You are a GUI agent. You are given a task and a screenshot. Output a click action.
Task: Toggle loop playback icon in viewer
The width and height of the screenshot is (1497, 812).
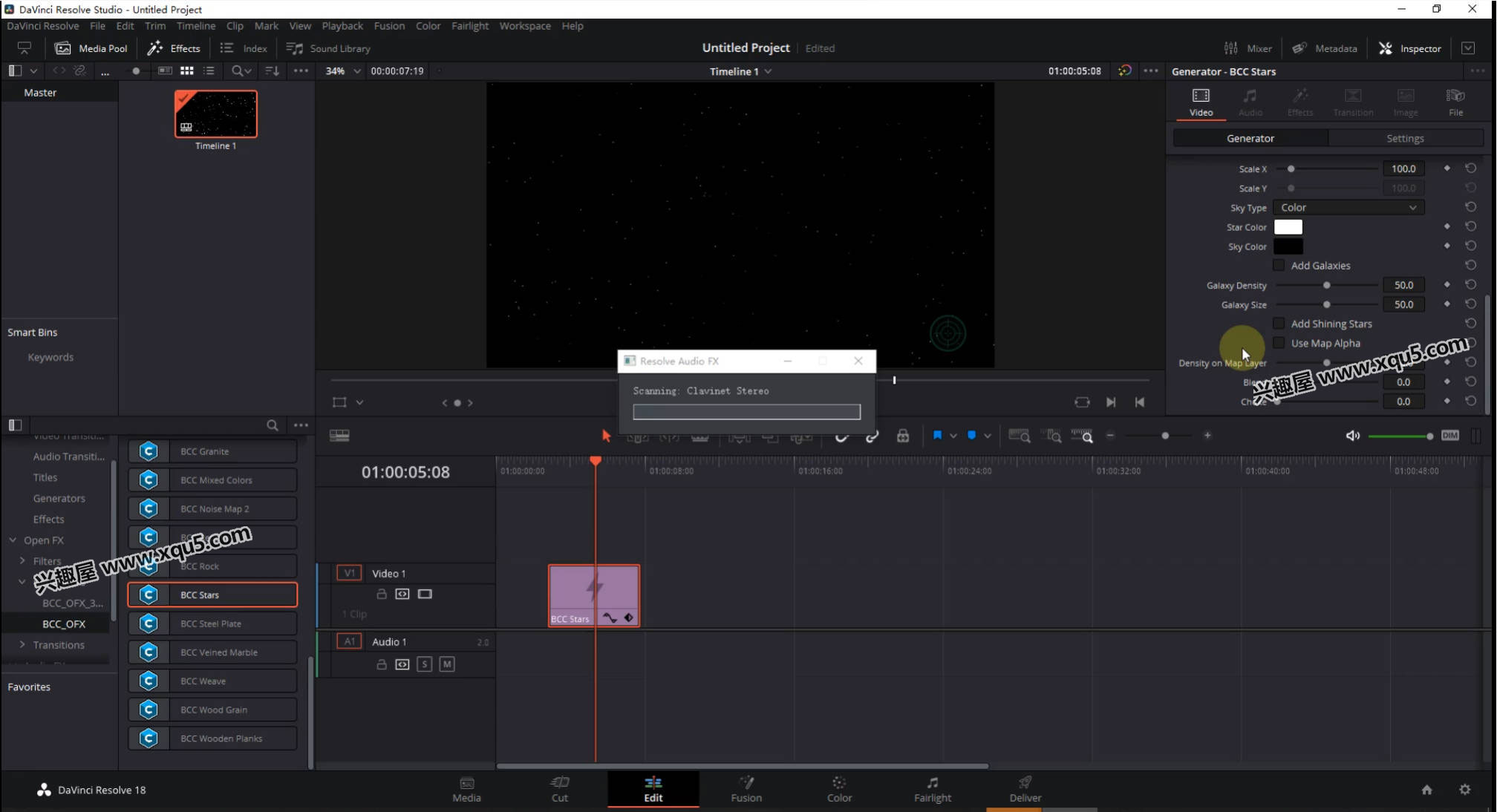pos(1082,402)
